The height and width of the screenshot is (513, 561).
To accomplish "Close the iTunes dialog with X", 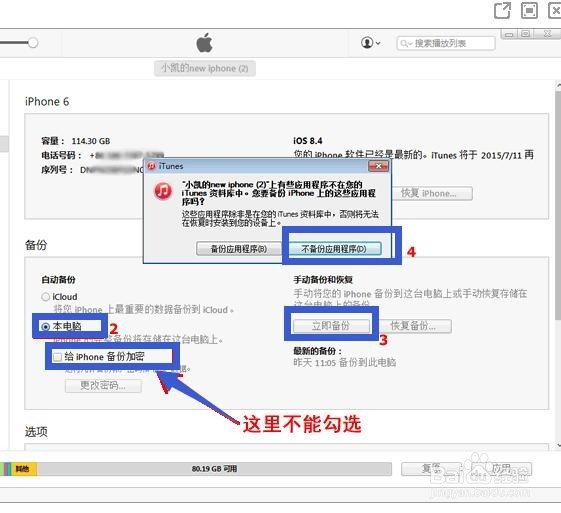I will pos(378,166).
